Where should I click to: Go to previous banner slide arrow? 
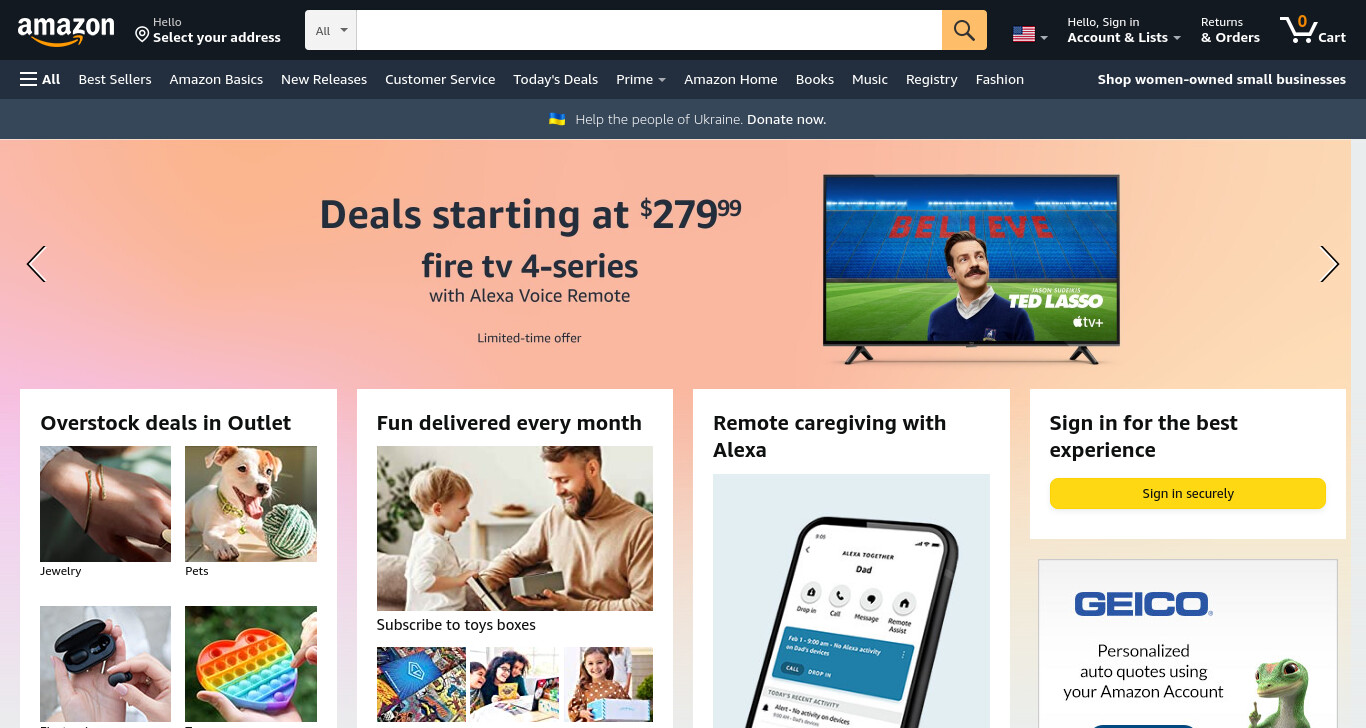pos(36,264)
